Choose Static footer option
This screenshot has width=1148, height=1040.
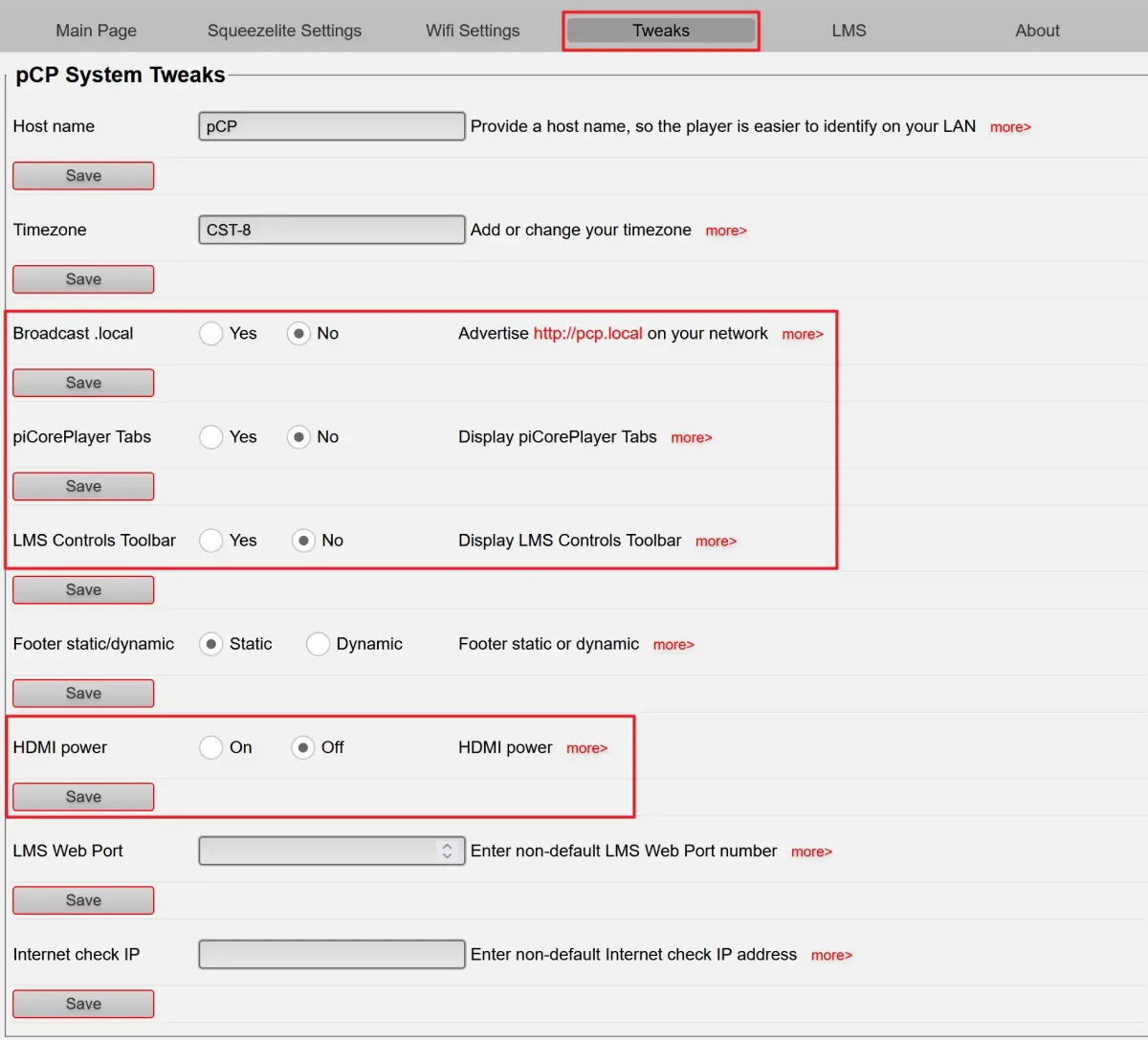coord(211,644)
